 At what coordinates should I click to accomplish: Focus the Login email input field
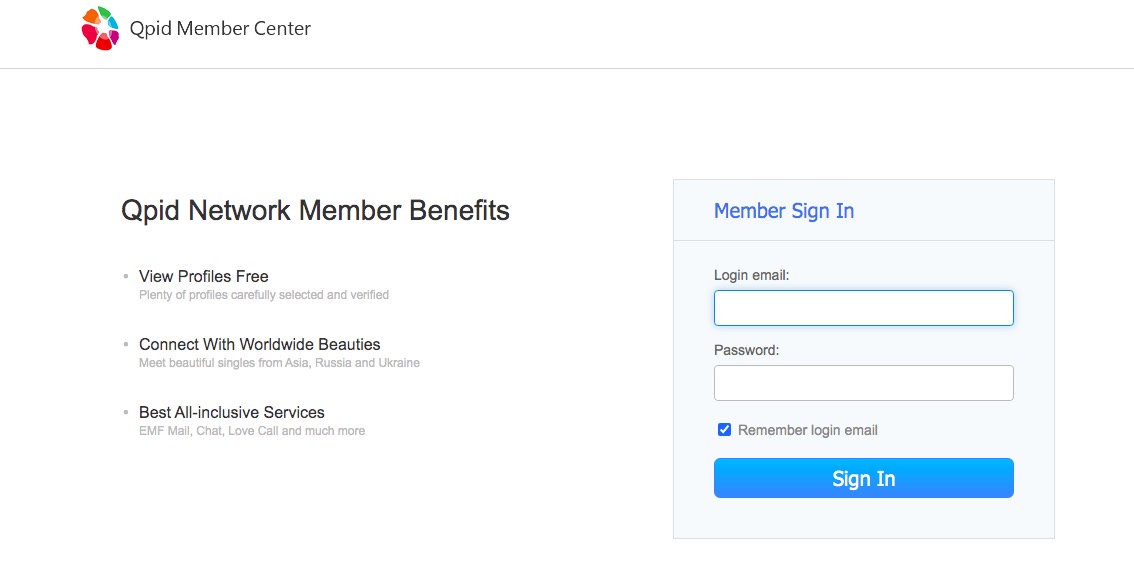click(x=863, y=308)
